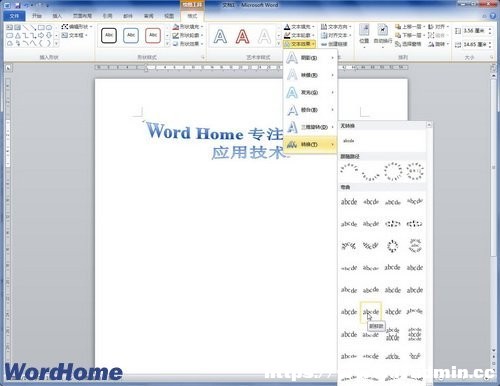Click 上移一层 (Bring Forward)
Screen dimensions: 500x386
click(x=409, y=27)
